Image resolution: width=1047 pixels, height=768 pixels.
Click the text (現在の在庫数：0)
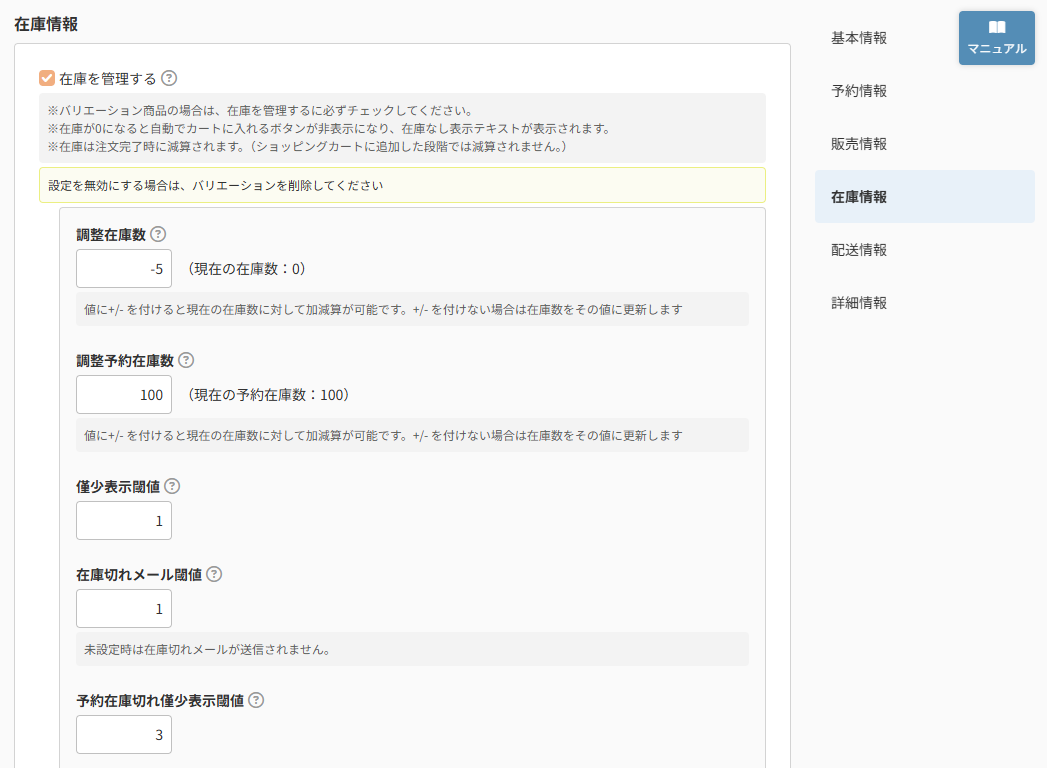[x=246, y=268]
